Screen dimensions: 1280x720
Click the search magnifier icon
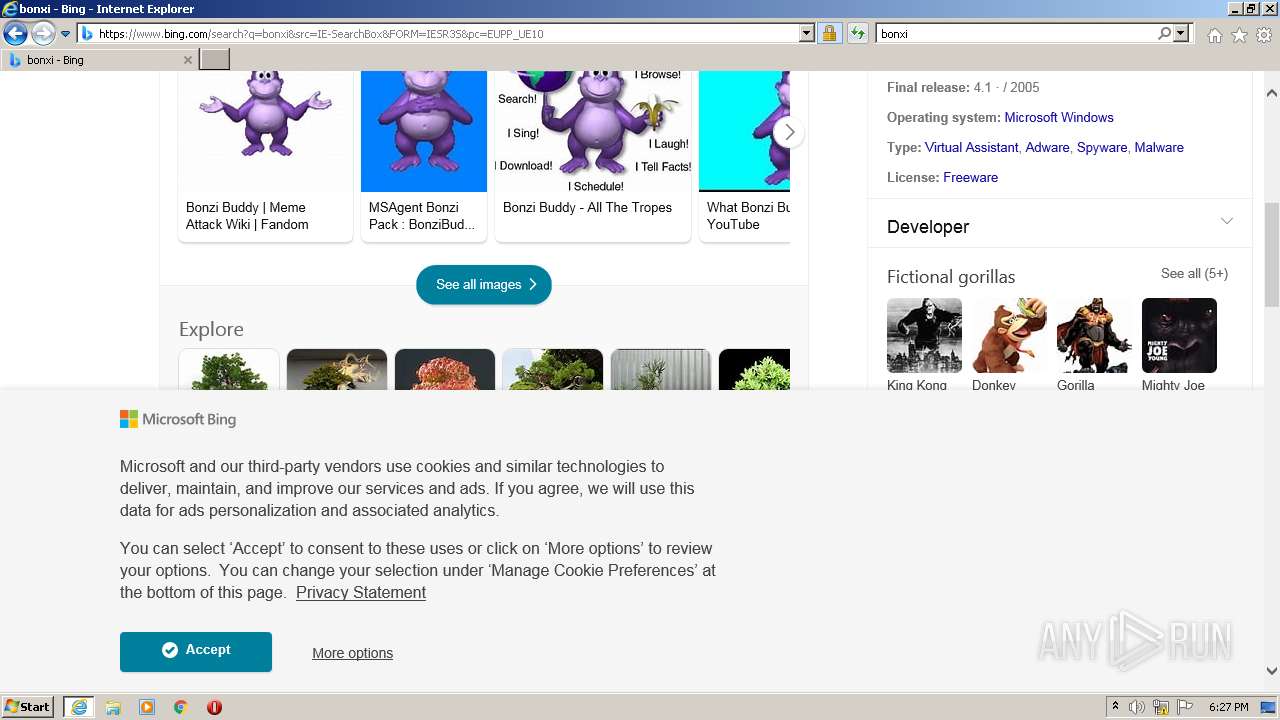1164,34
